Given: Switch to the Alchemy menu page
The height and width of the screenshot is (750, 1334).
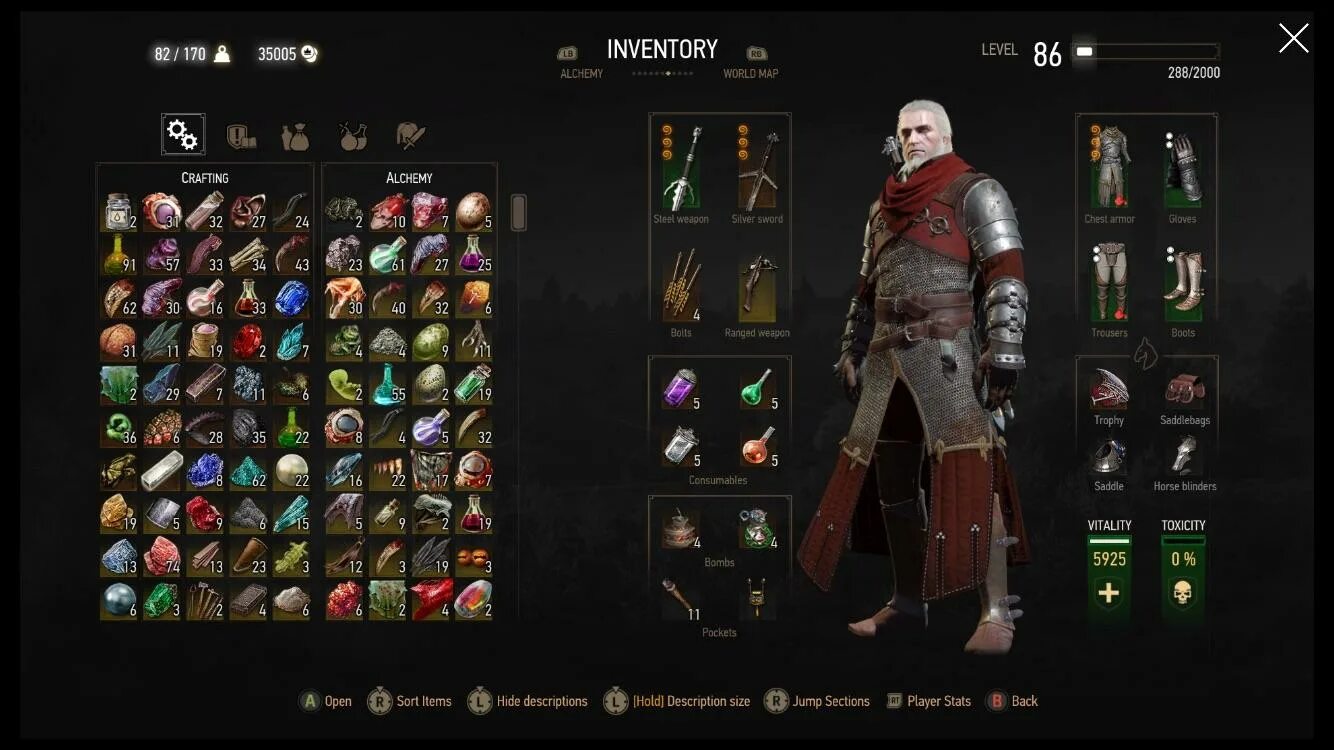Looking at the screenshot, I should (581, 73).
